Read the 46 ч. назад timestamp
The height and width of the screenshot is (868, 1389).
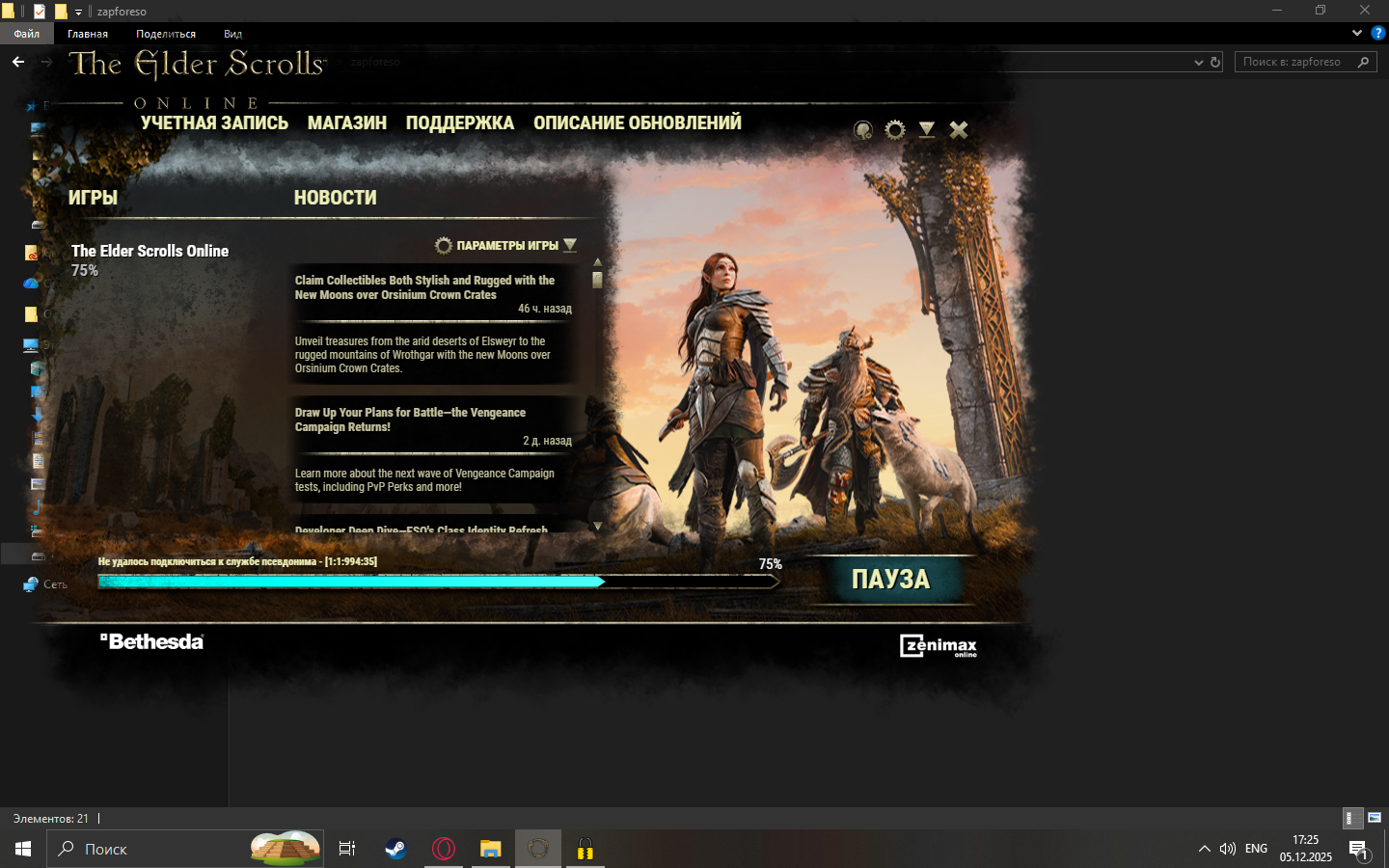point(545,309)
